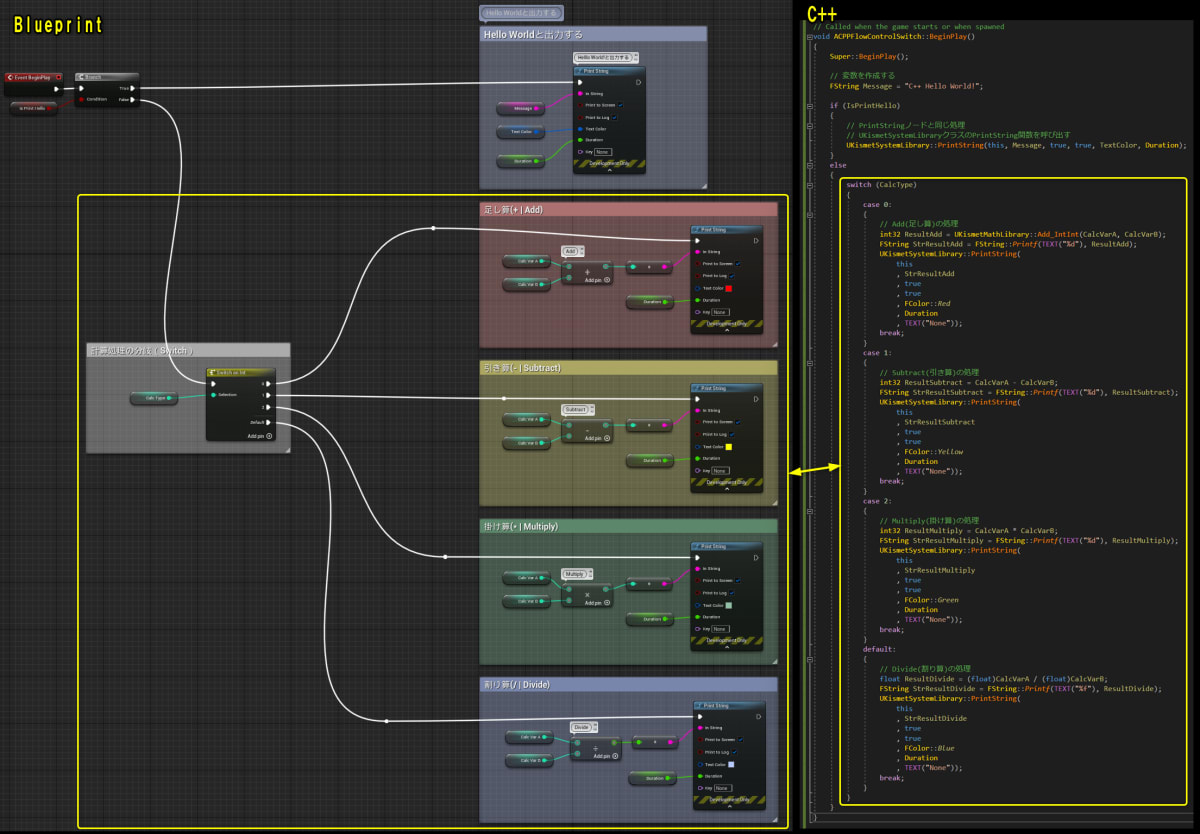Click Event BeginPlay's exec output pin
This screenshot has height=834, width=1200.
pyautogui.click(x=56, y=89)
